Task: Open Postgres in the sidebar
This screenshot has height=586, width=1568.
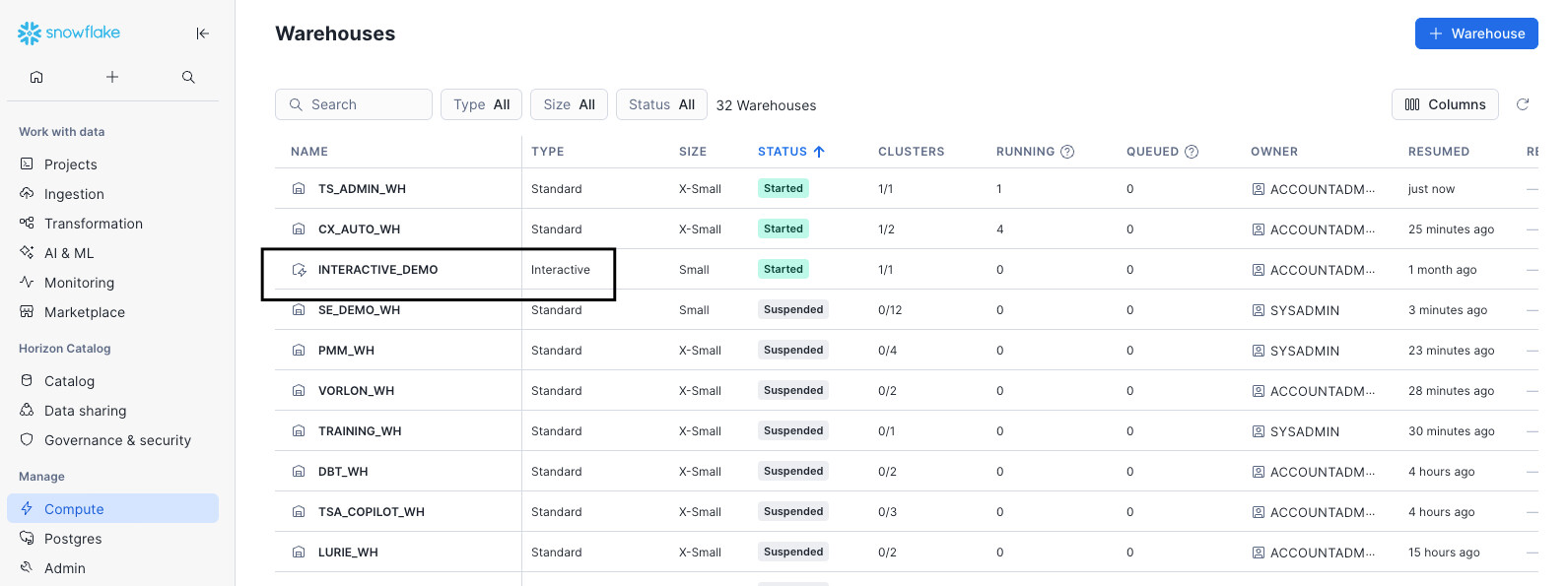Action: (112, 539)
